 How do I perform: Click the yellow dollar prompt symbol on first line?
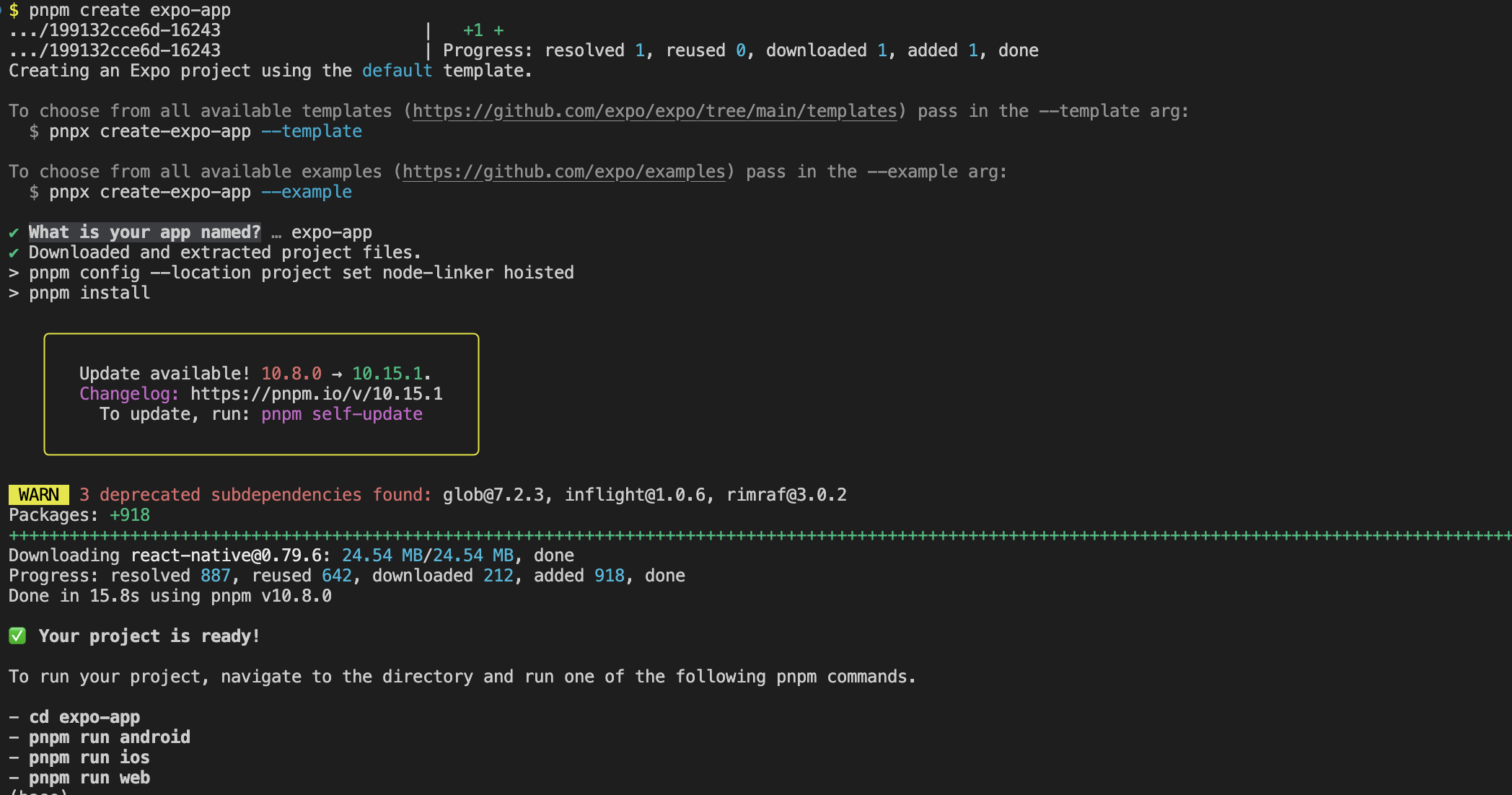[x=14, y=11]
